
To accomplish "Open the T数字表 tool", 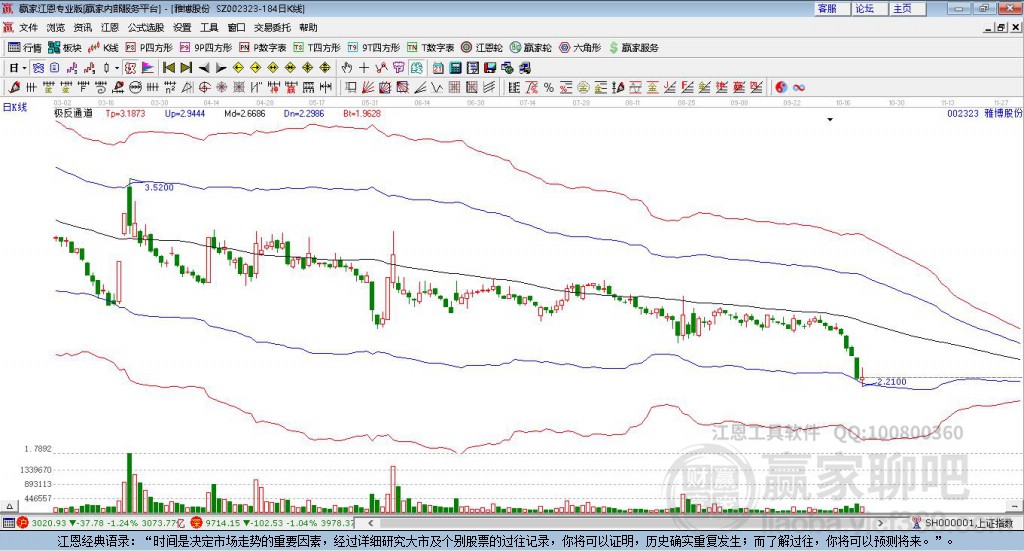I will point(430,48).
